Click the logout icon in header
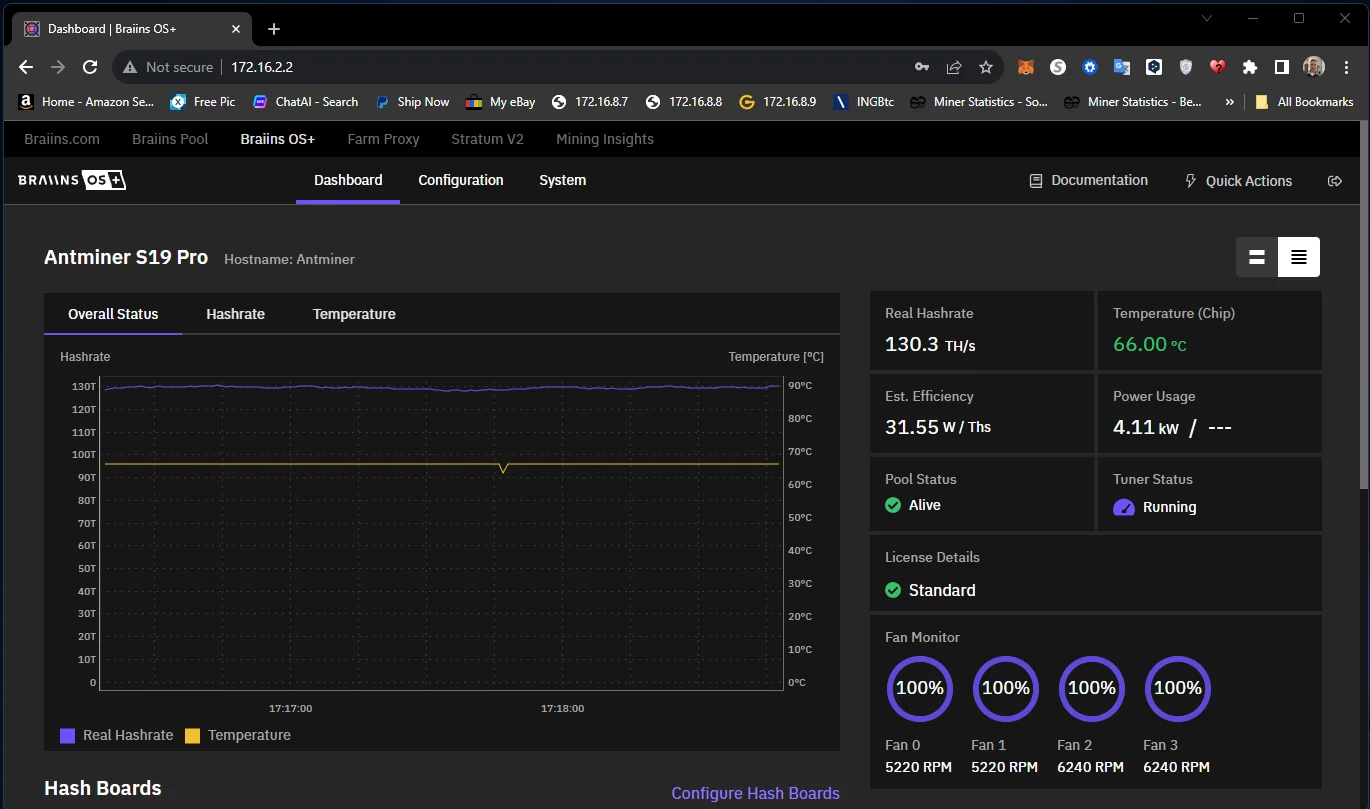This screenshot has width=1370, height=809. (x=1334, y=181)
